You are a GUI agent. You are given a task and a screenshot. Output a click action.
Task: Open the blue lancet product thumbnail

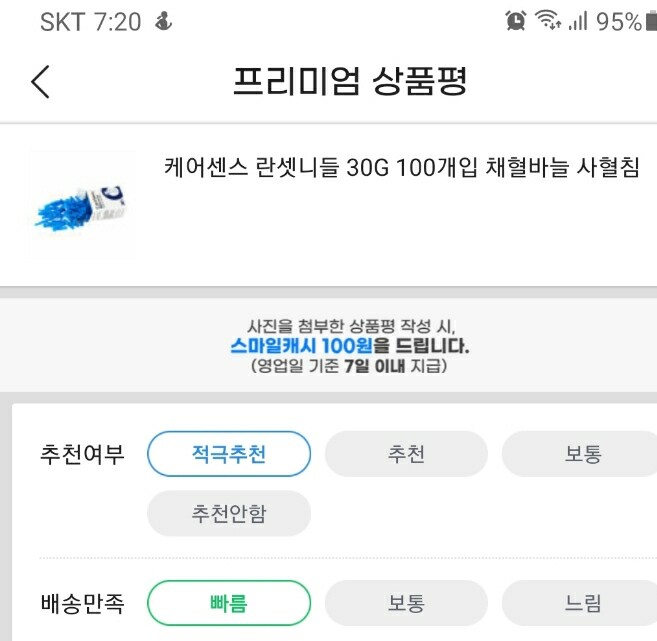pyautogui.click(x=81, y=205)
